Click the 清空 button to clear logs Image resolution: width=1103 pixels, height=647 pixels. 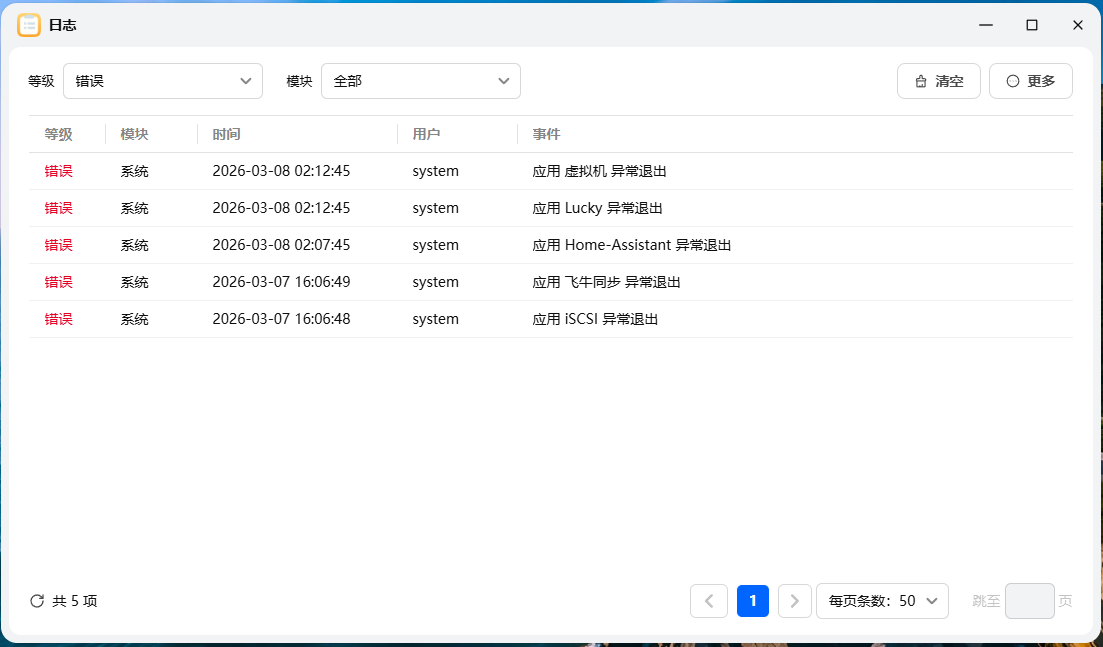tap(938, 81)
